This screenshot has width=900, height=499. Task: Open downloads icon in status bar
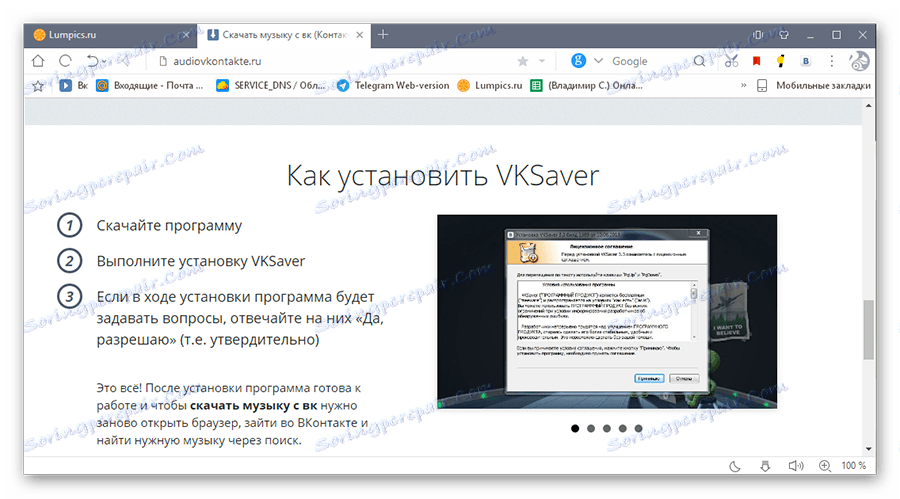click(x=765, y=466)
